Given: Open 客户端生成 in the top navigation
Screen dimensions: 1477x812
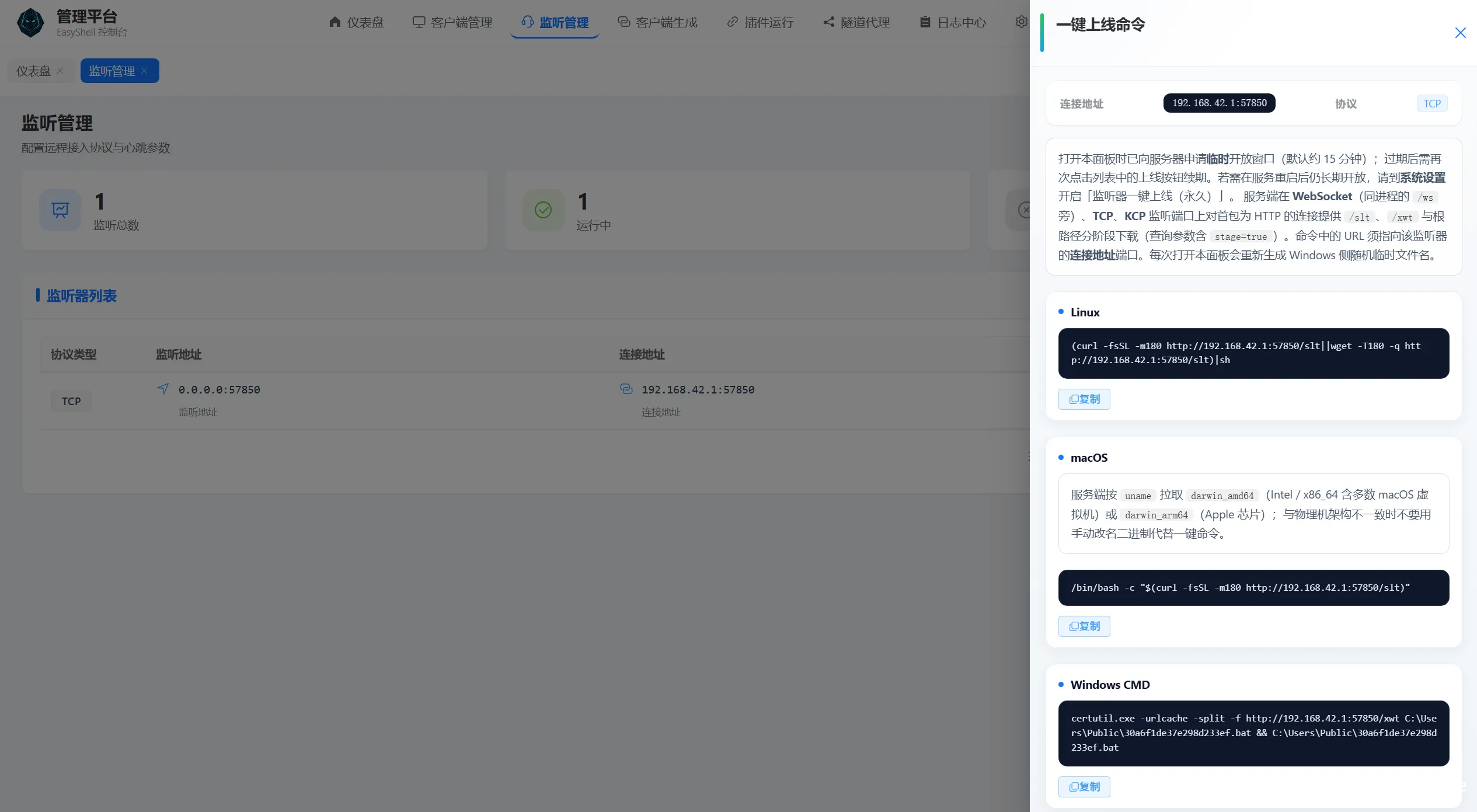Looking at the screenshot, I should click(x=657, y=22).
